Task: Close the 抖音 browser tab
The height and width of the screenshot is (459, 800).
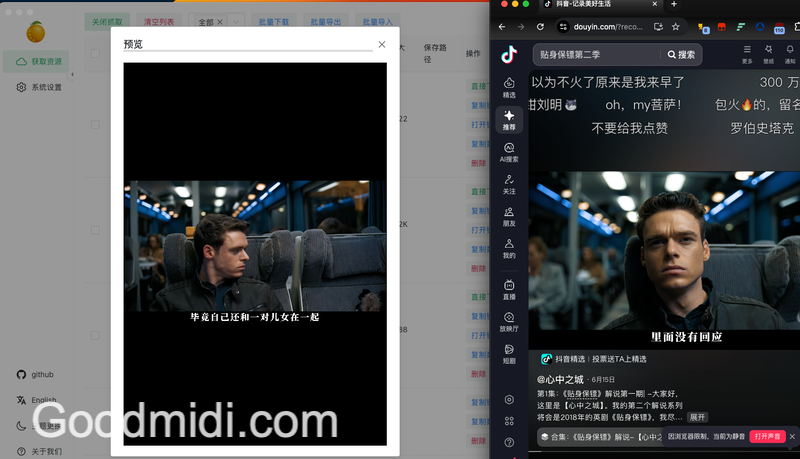Action: (x=655, y=4)
